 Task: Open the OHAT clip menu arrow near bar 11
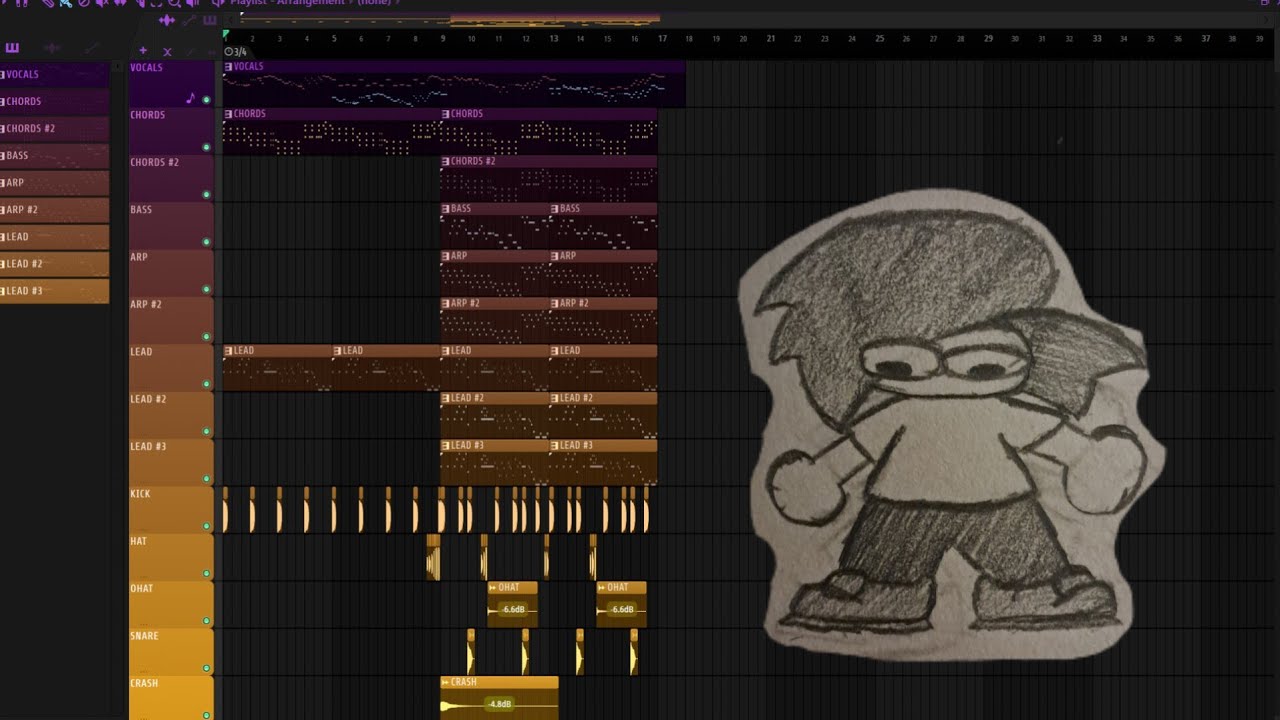tap(493, 588)
